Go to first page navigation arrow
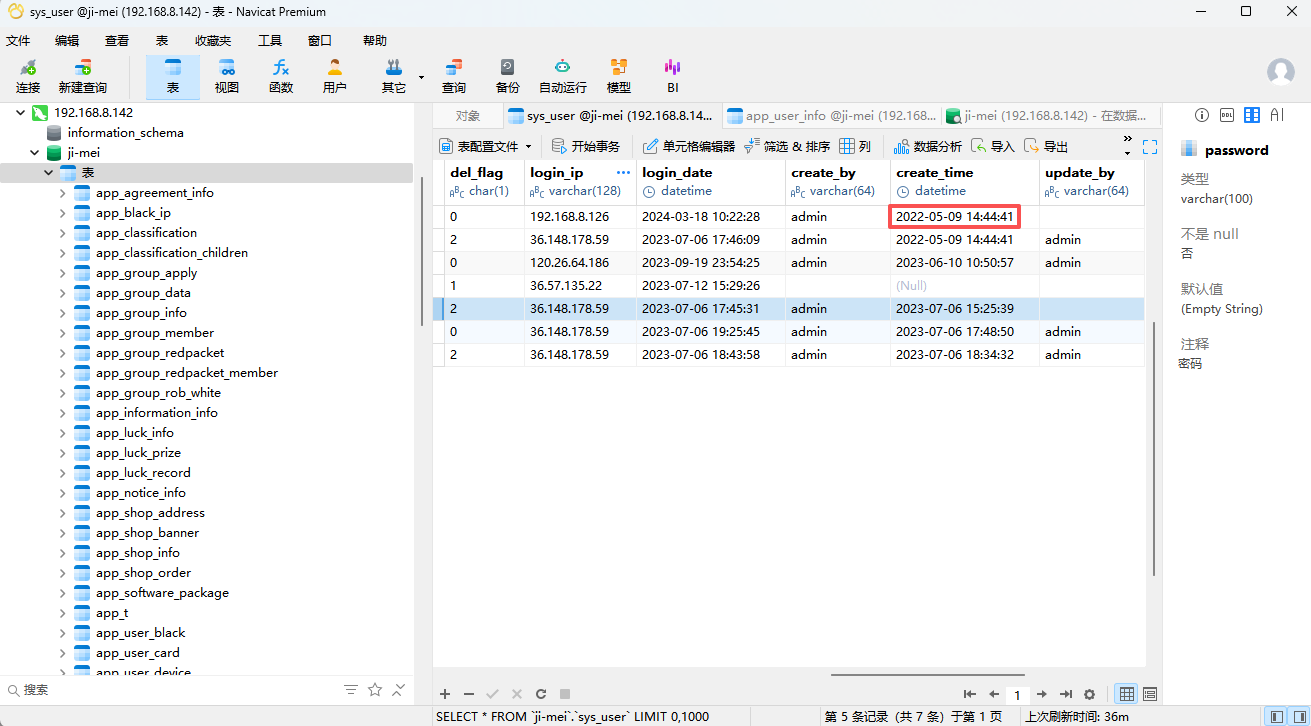This screenshot has width=1311, height=726. [969, 694]
